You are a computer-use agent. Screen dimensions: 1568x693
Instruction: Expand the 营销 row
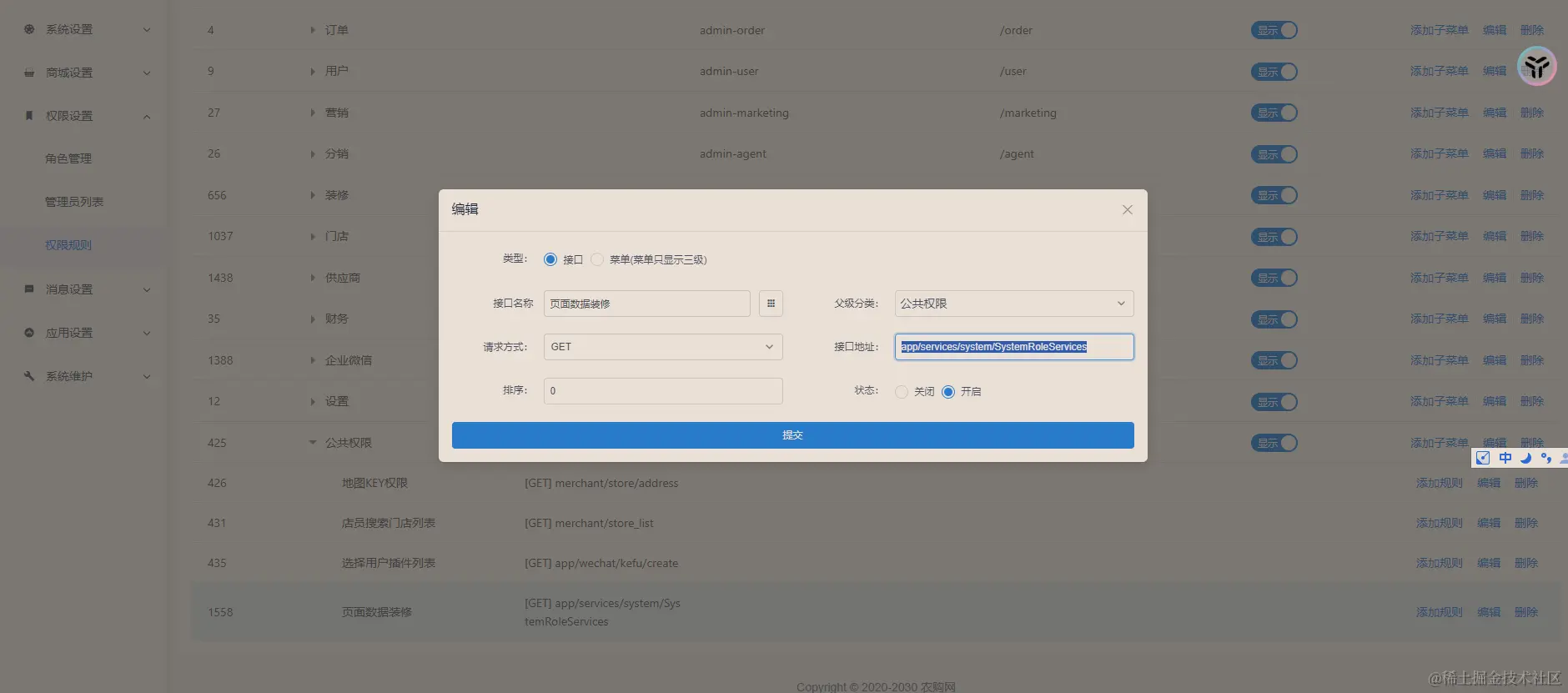pos(313,113)
